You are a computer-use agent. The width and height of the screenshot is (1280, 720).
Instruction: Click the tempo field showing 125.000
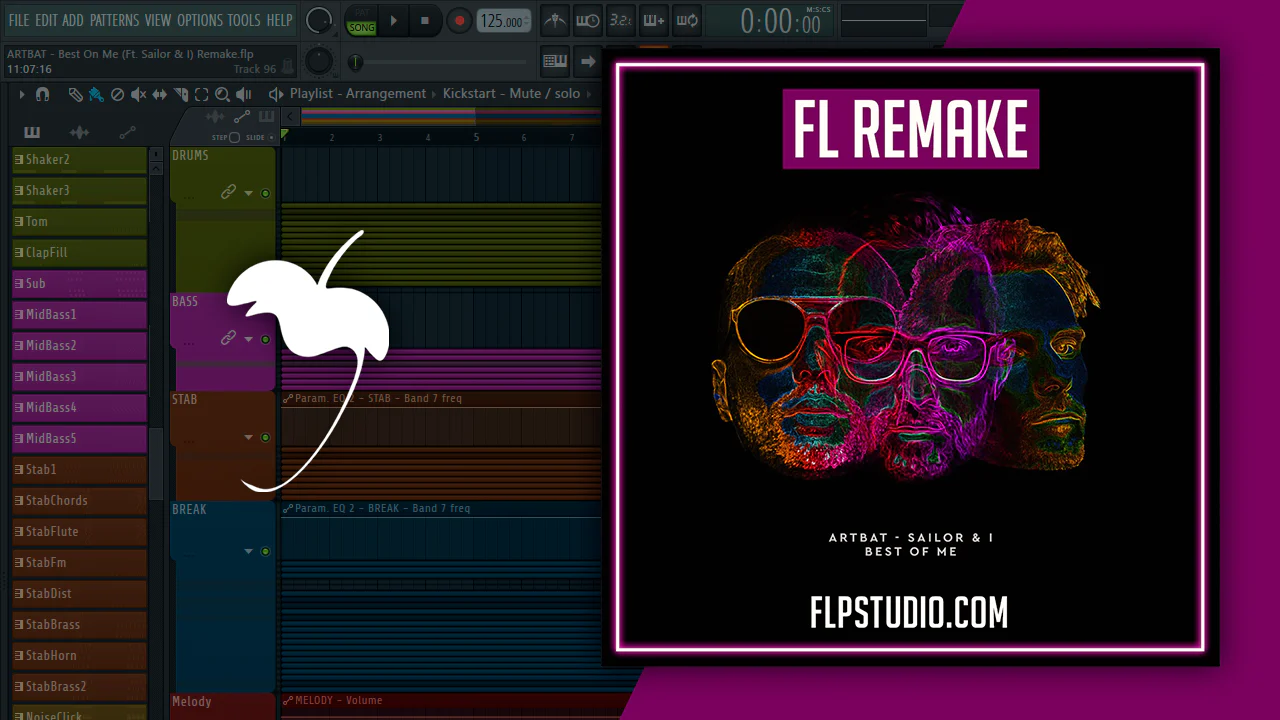[503, 21]
